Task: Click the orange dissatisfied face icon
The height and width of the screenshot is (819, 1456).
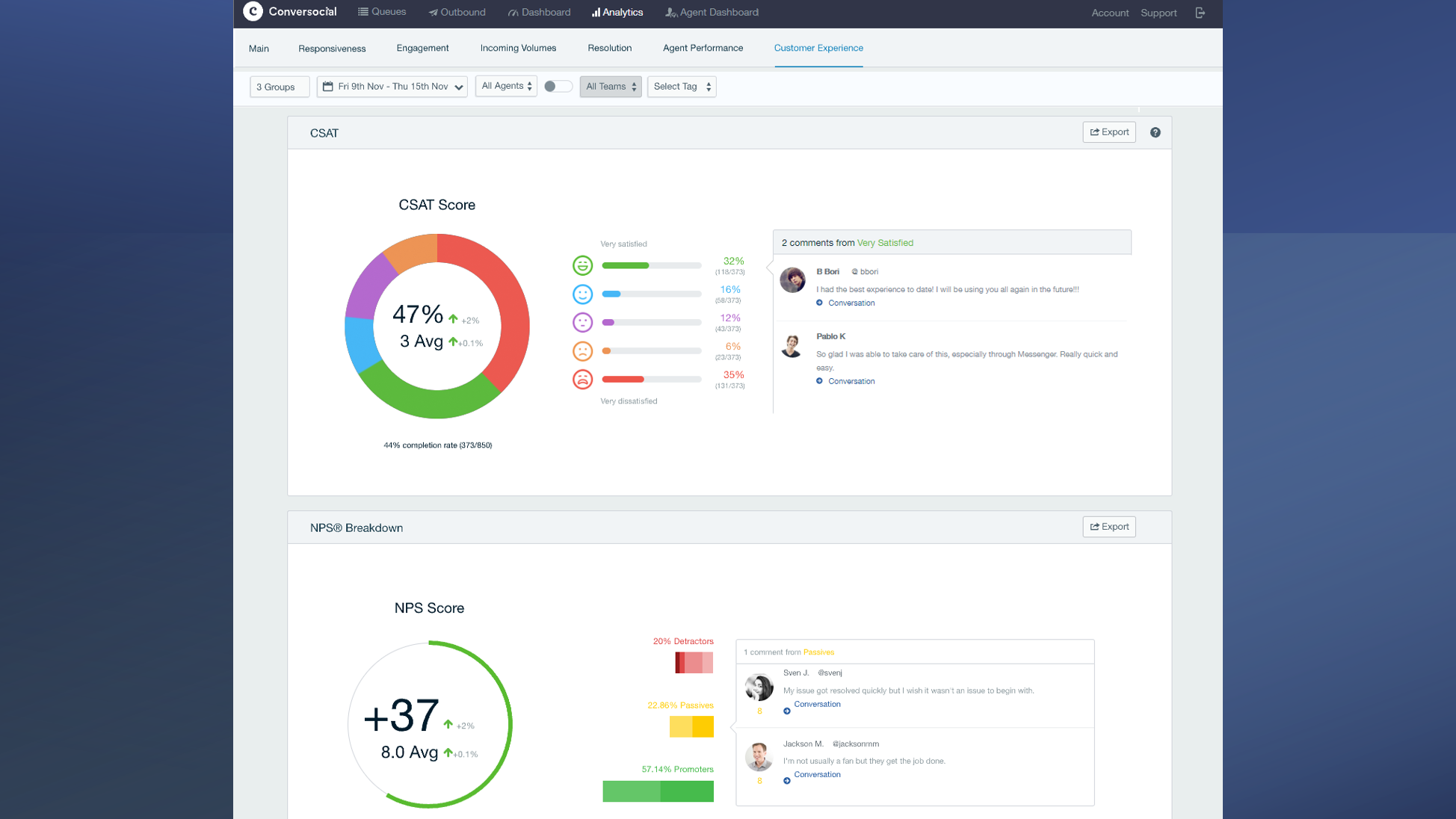Action: (x=582, y=350)
